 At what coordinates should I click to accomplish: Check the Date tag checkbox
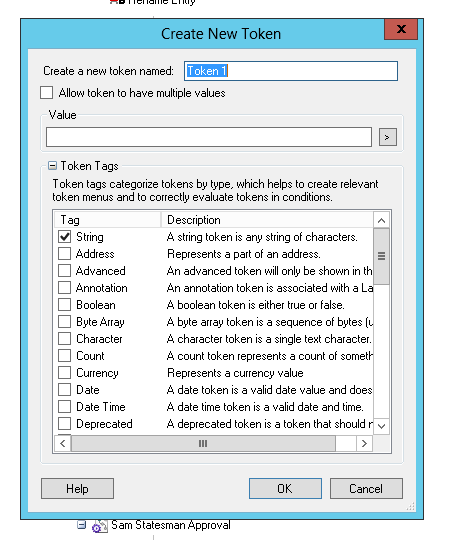(x=64, y=390)
